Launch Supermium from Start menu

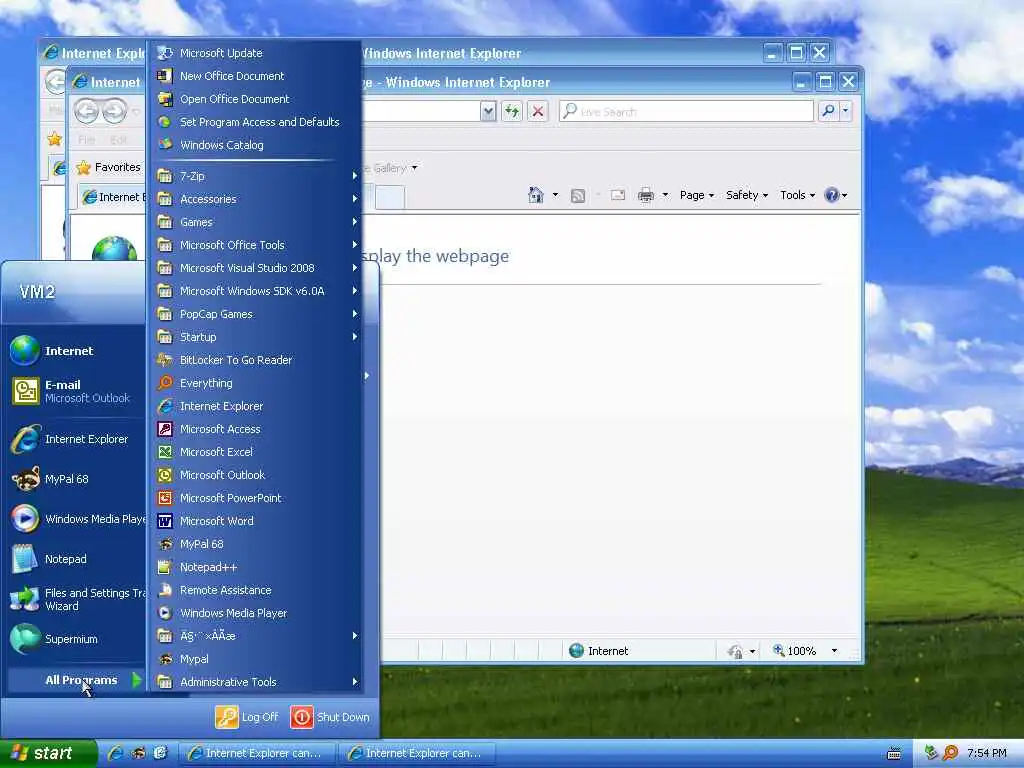pos(76,639)
